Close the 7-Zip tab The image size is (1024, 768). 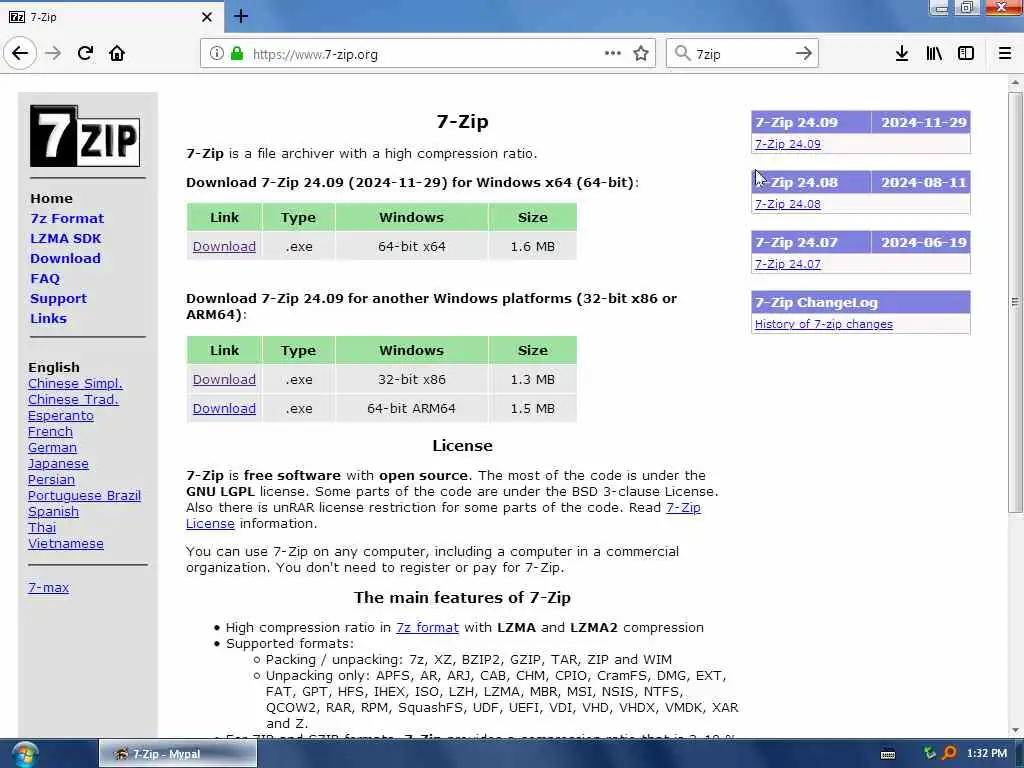[206, 17]
